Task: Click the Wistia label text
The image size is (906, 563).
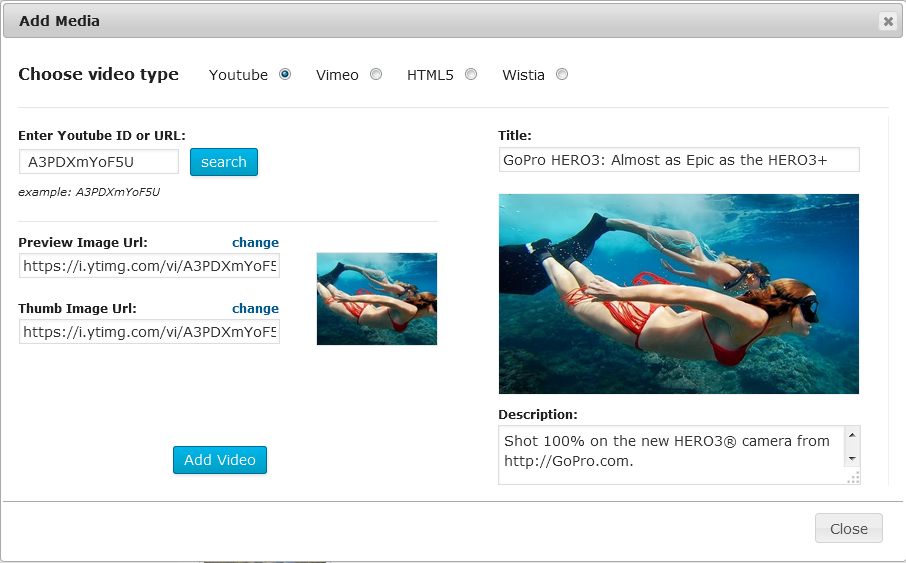Action: coord(523,75)
